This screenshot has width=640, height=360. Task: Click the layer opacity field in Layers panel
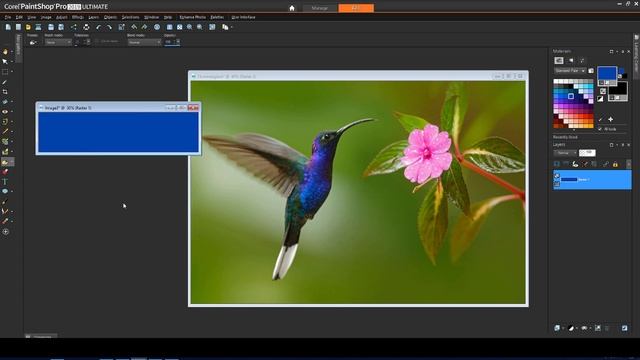[587, 153]
